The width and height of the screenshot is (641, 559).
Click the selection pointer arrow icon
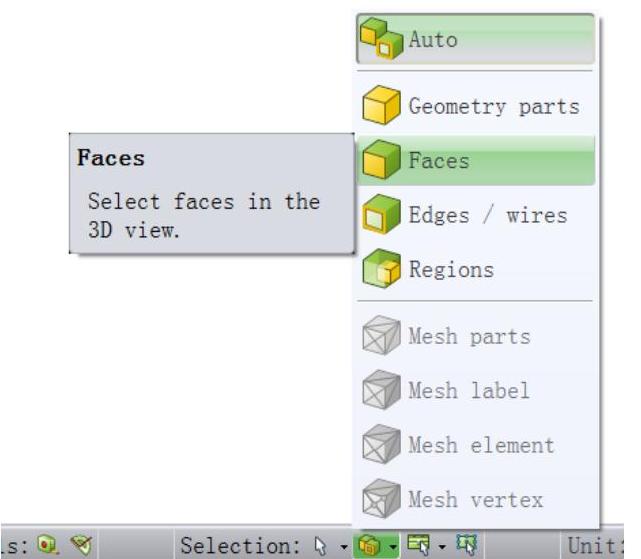pyautogui.click(x=320, y=546)
